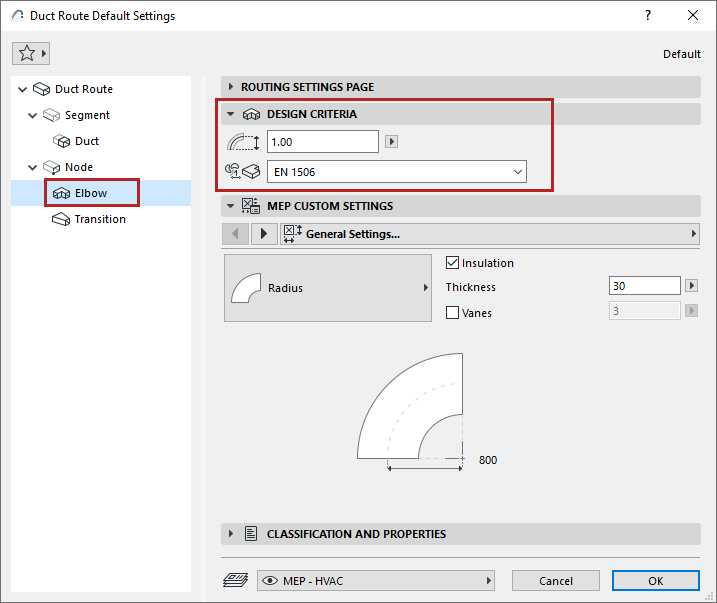The image size is (717, 603).
Task: Select Duct in the tree
Action: pyautogui.click(x=87, y=141)
